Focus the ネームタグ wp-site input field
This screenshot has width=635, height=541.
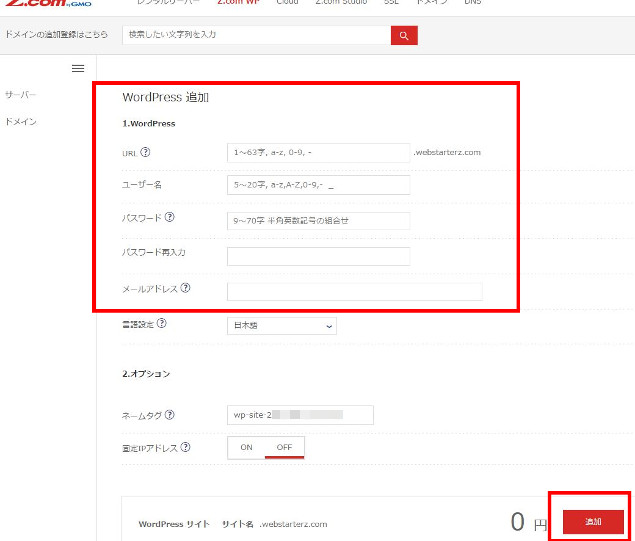click(x=300, y=415)
